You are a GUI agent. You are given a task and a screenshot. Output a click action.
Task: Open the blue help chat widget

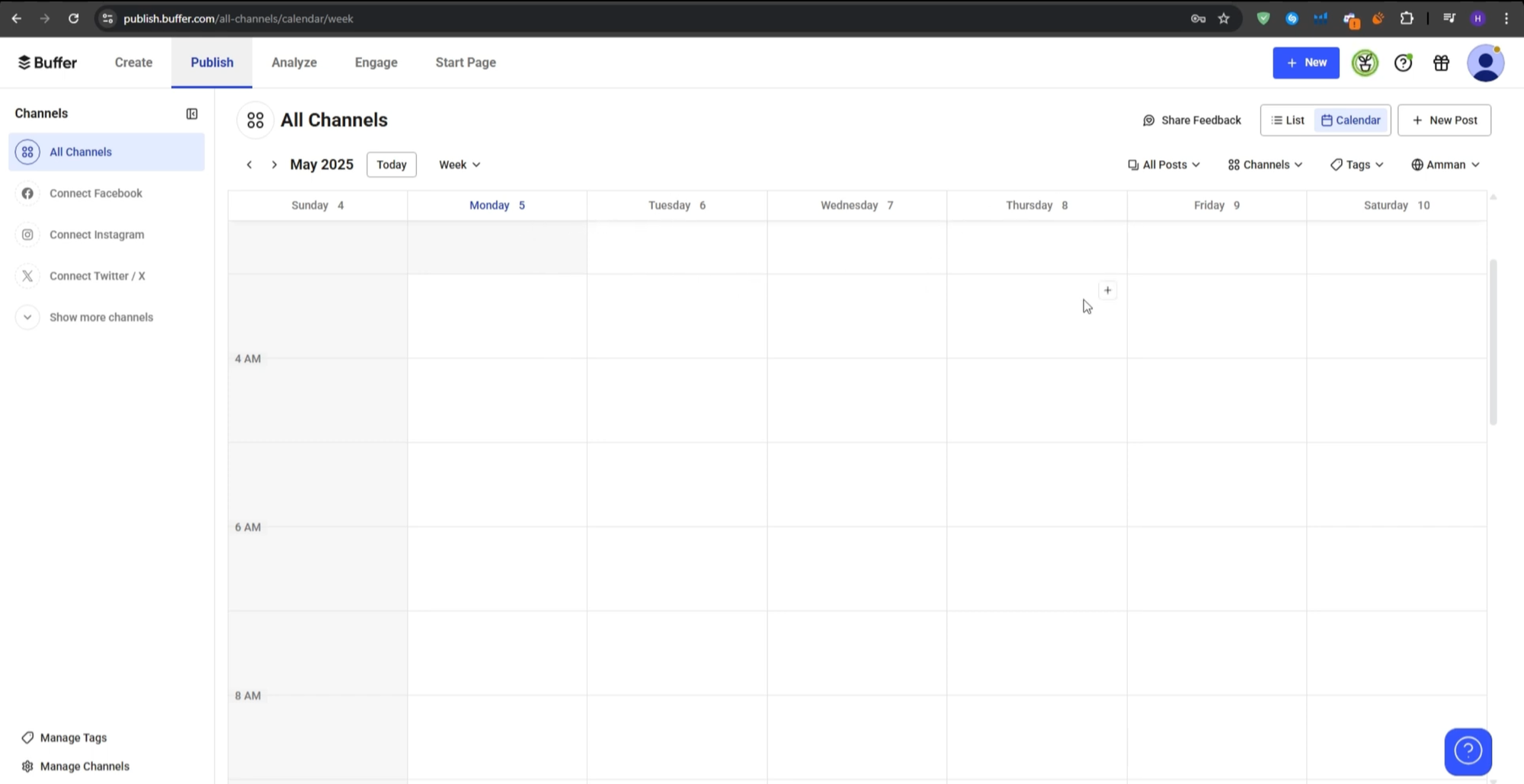point(1468,751)
